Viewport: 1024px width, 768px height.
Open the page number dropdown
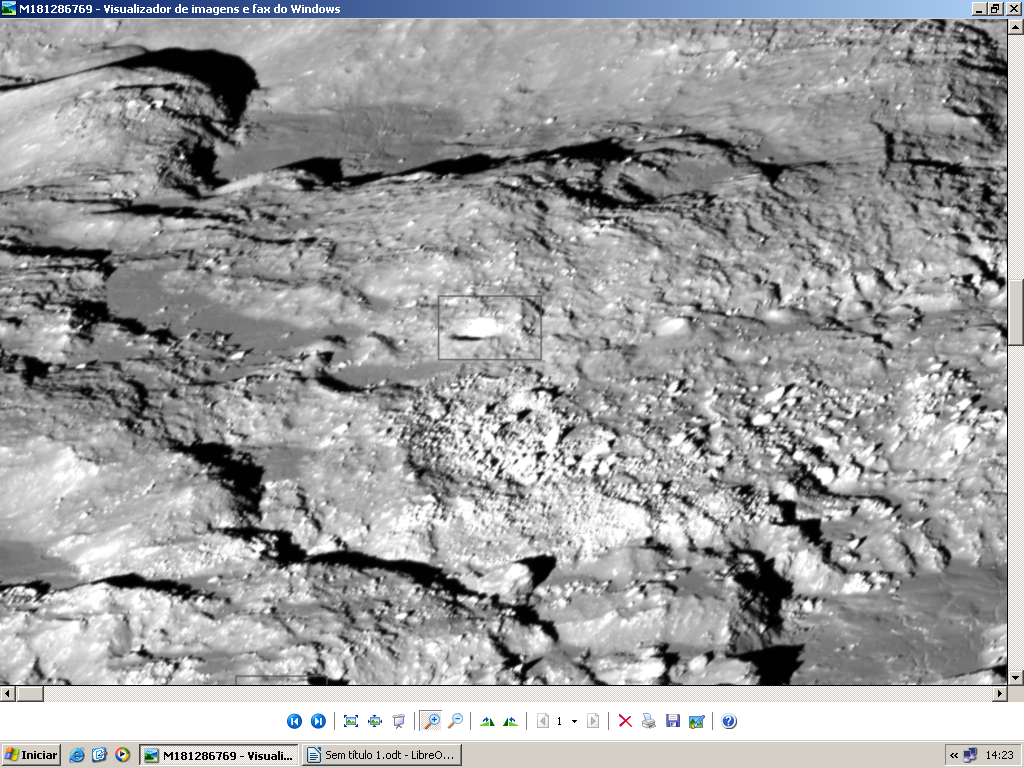pyautogui.click(x=574, y=721)
